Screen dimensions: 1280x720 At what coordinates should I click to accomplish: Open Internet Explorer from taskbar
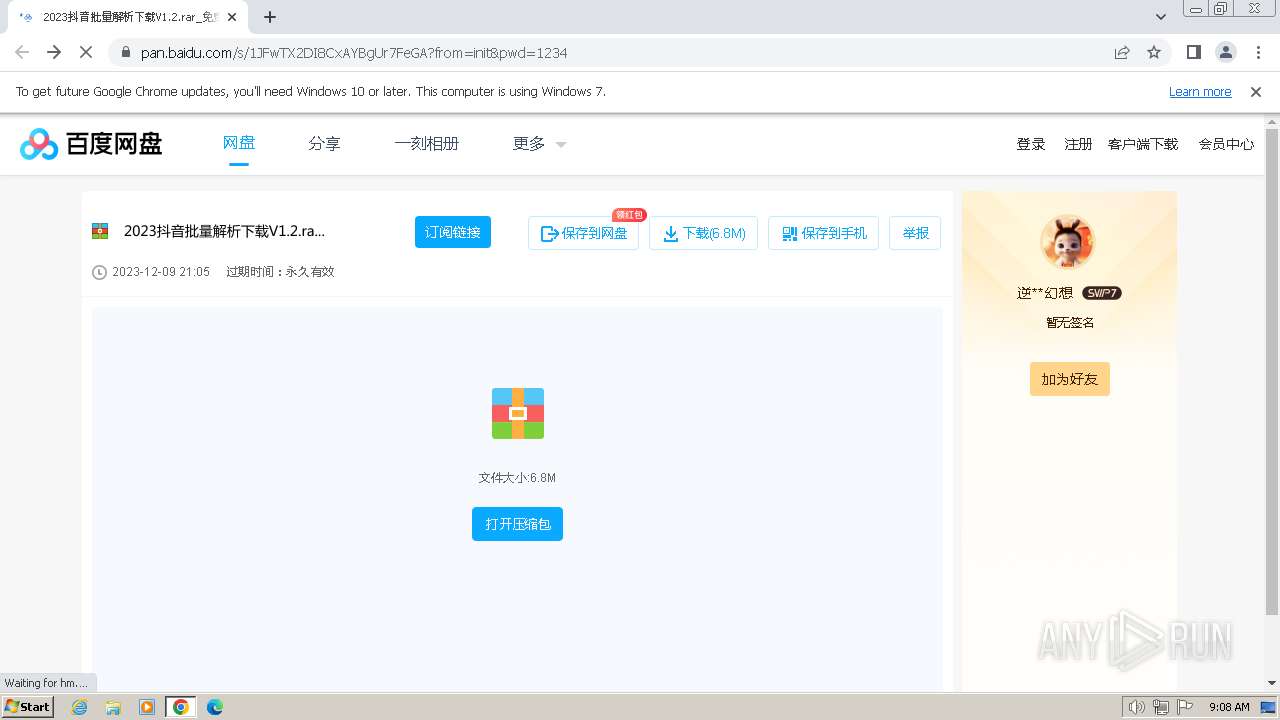[79, 707]
